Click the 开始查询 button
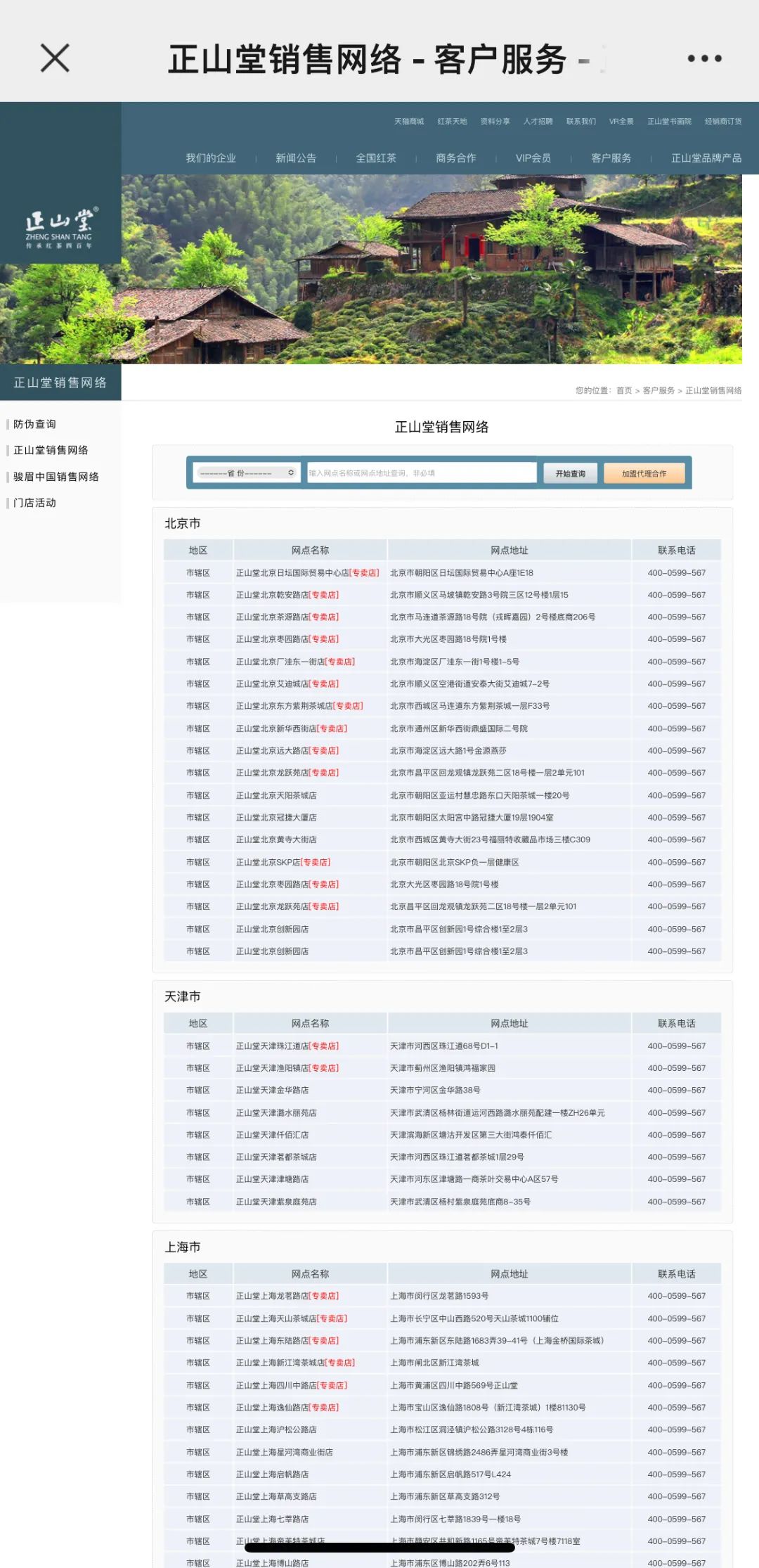 pos(570,474)
